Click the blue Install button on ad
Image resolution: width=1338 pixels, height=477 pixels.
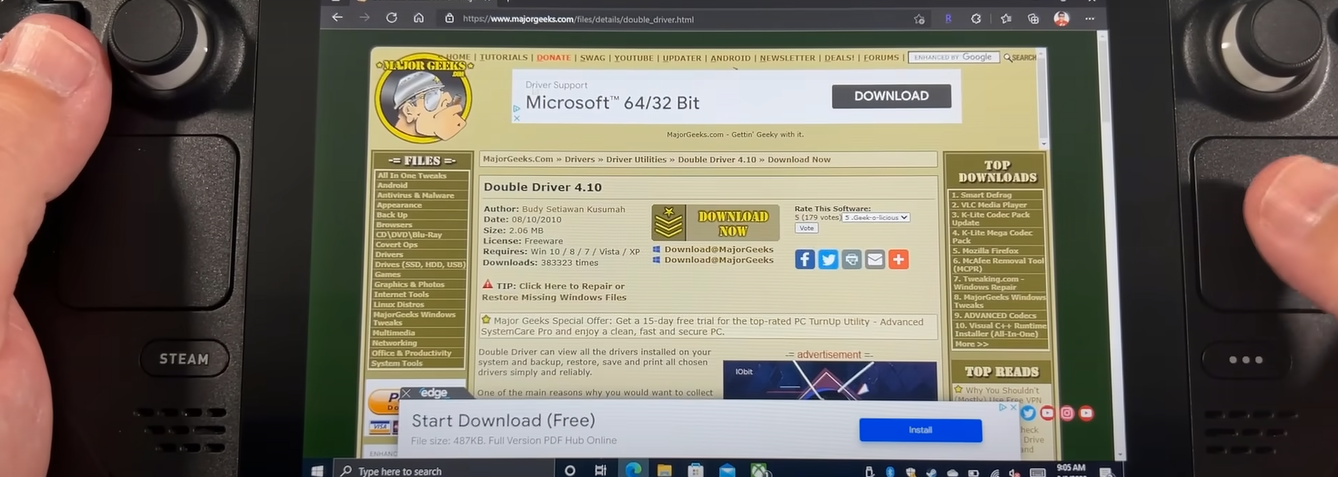(920, 430)
